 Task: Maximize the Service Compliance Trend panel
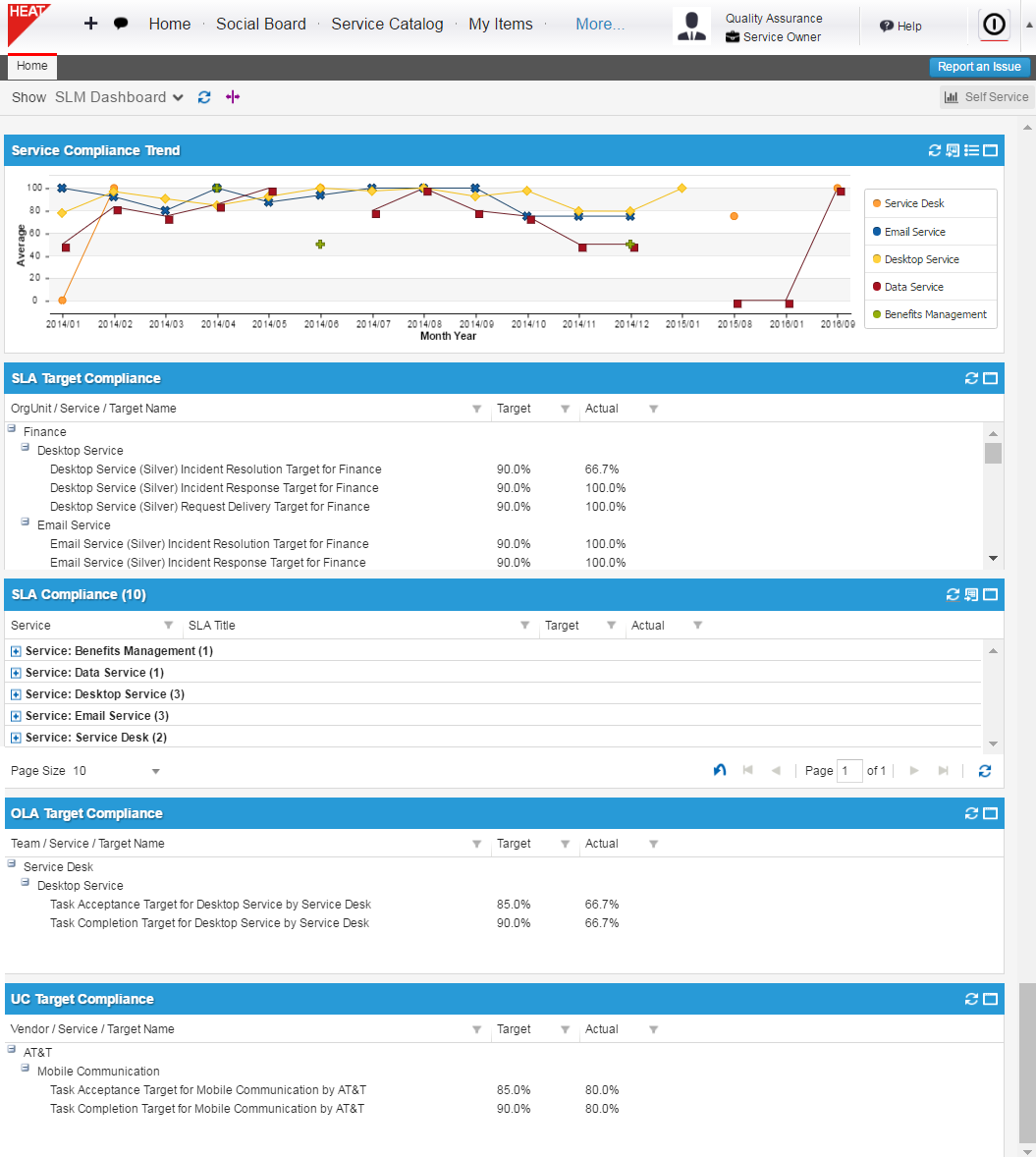coord(991,150)
